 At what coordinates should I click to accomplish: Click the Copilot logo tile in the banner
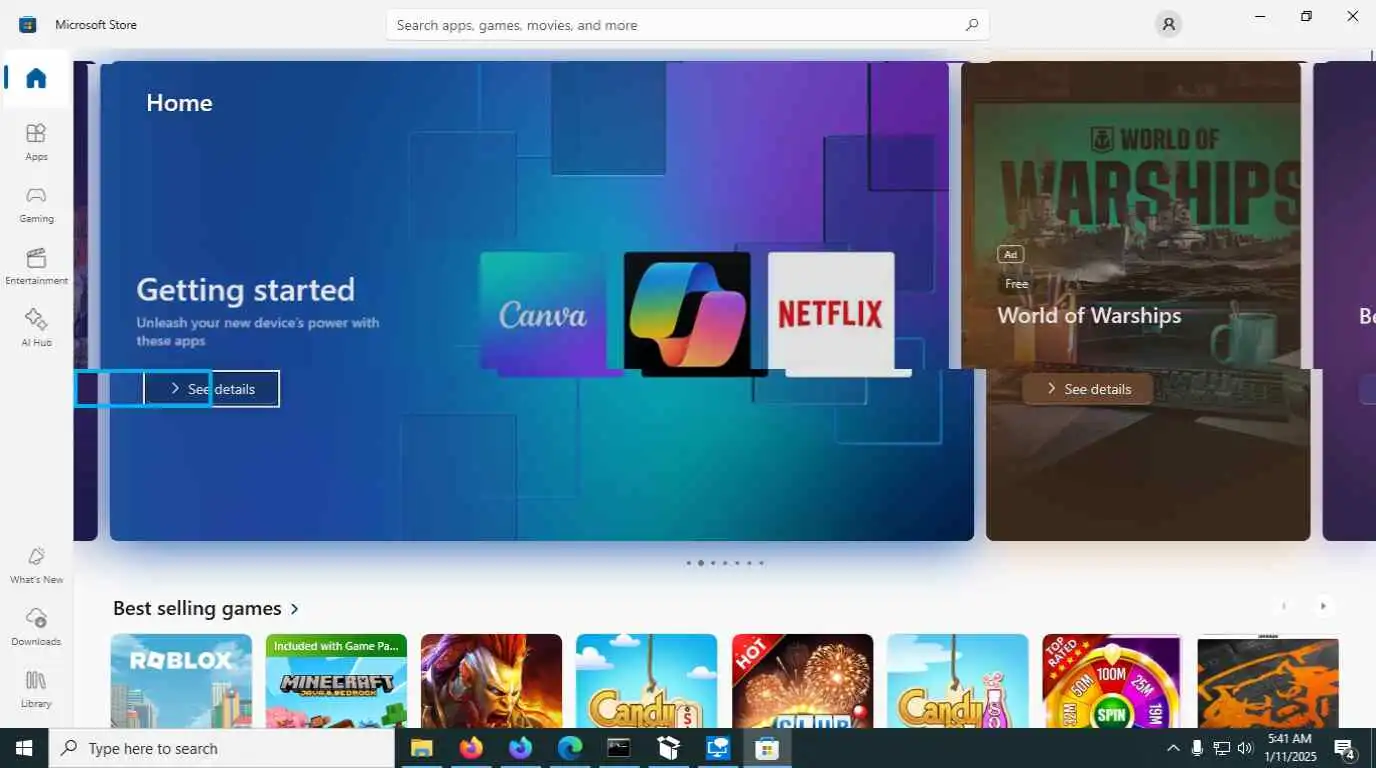point(687,314)
